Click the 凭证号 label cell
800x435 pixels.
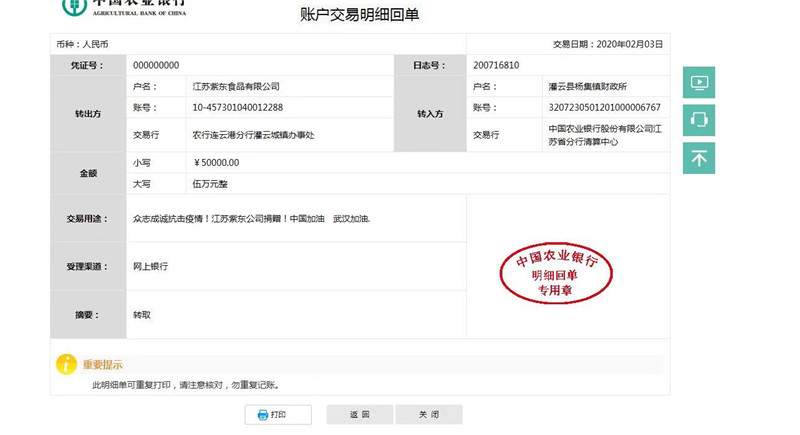click(88, 65)
